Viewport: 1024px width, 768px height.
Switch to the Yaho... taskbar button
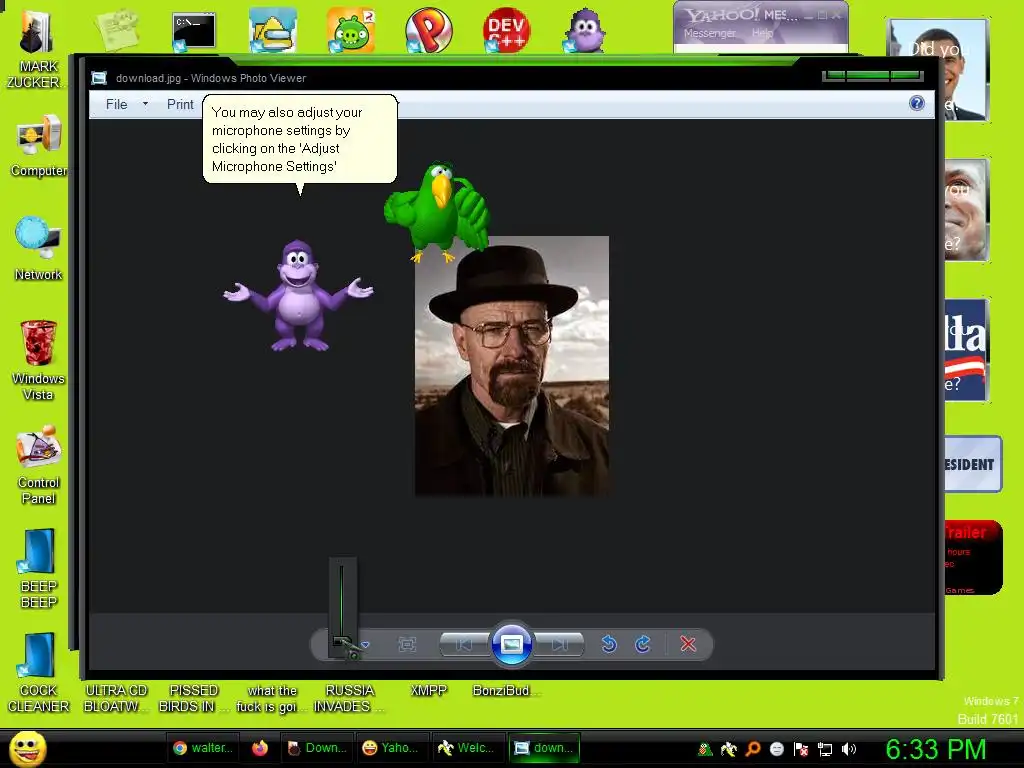[x=392, y=748]
